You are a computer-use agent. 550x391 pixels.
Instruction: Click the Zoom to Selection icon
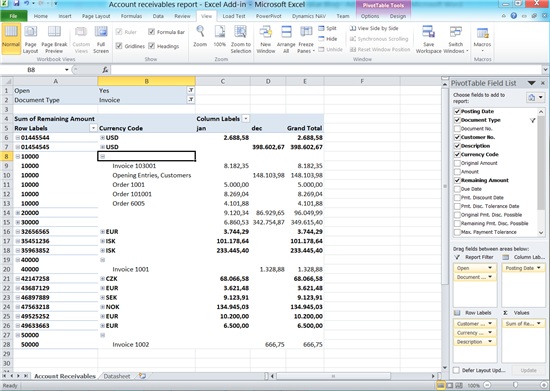pyautogui.click(x=241, y=39)
